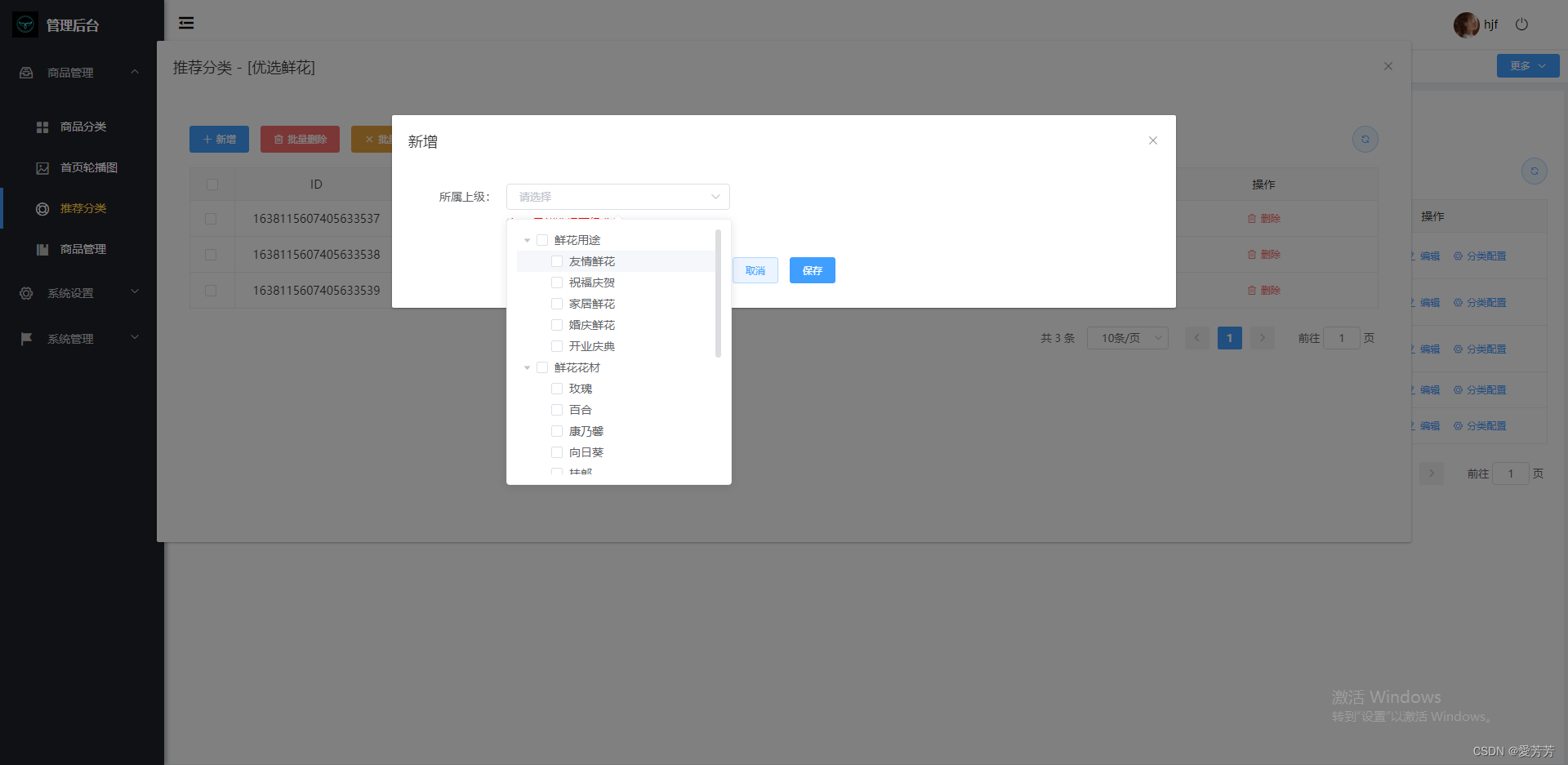Open the 所属上级 请选择 dropdown

pos(618,197)
